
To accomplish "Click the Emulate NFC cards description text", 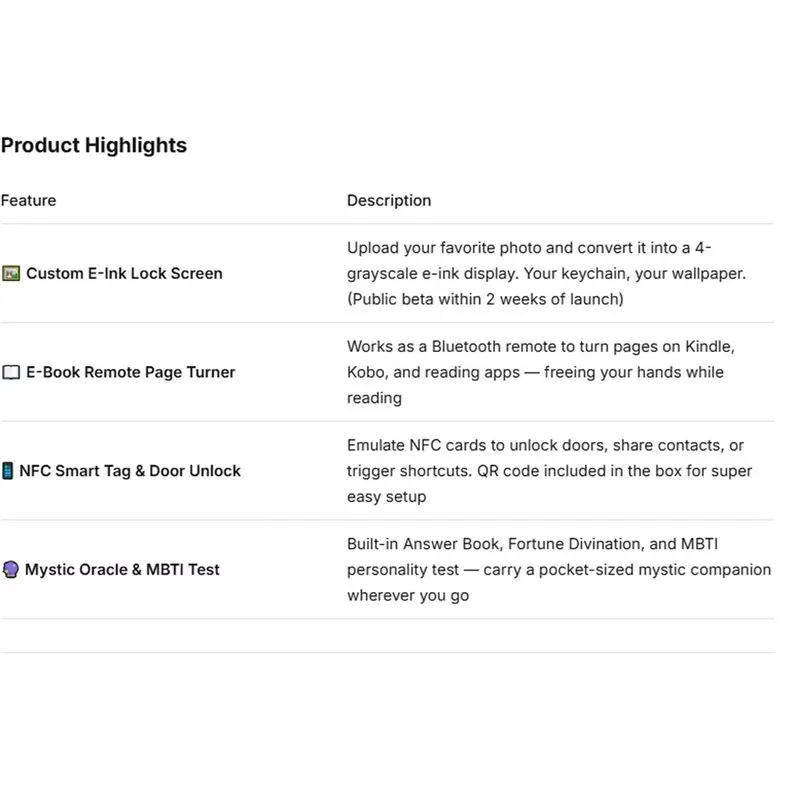I will point(549,471).
